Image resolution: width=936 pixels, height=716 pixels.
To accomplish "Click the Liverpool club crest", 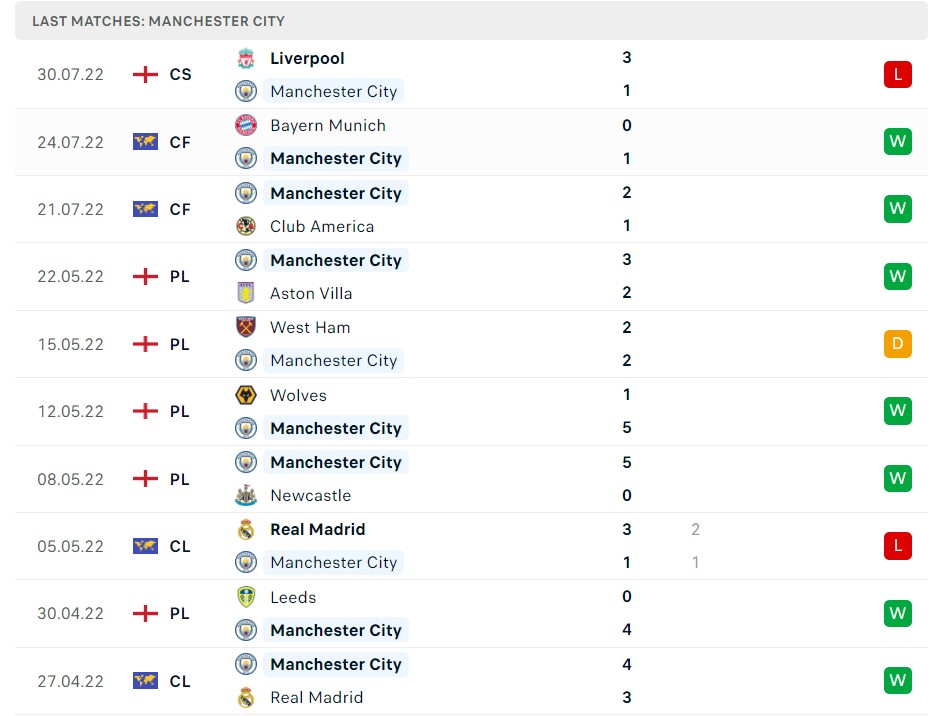I will pos(246,57).
